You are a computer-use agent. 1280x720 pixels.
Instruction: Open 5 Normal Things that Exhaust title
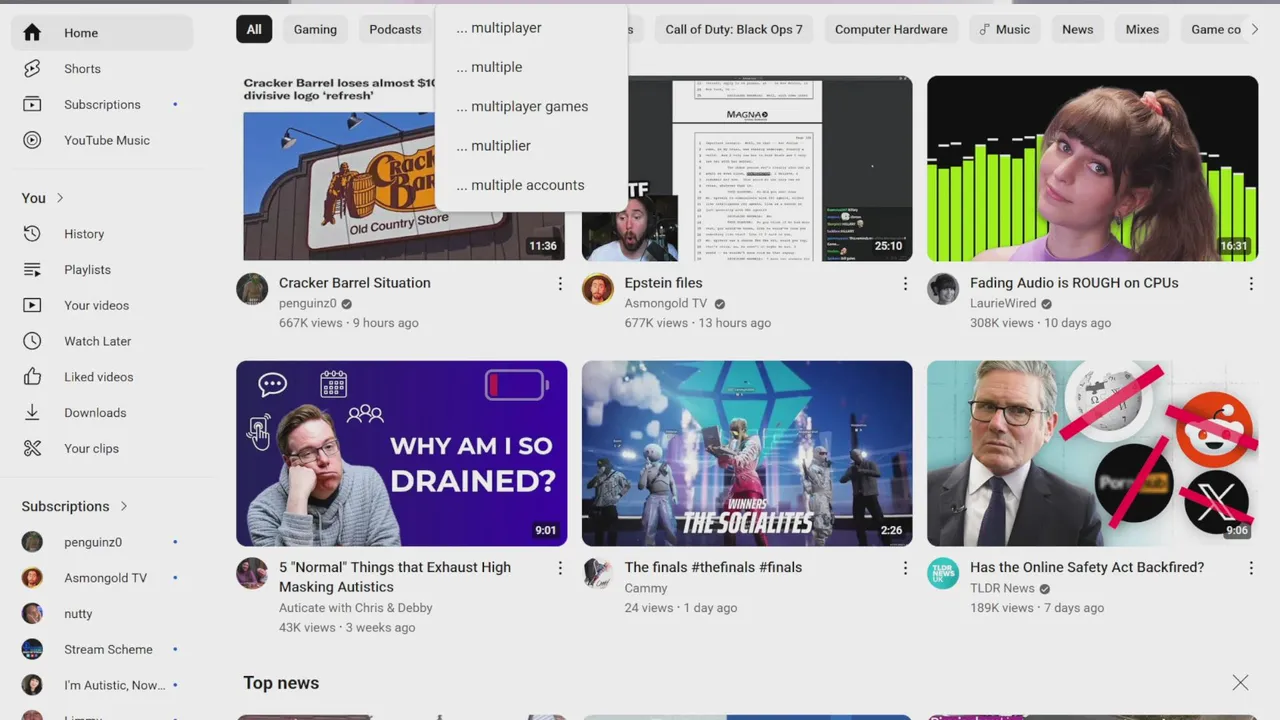[x=395, y=577]
